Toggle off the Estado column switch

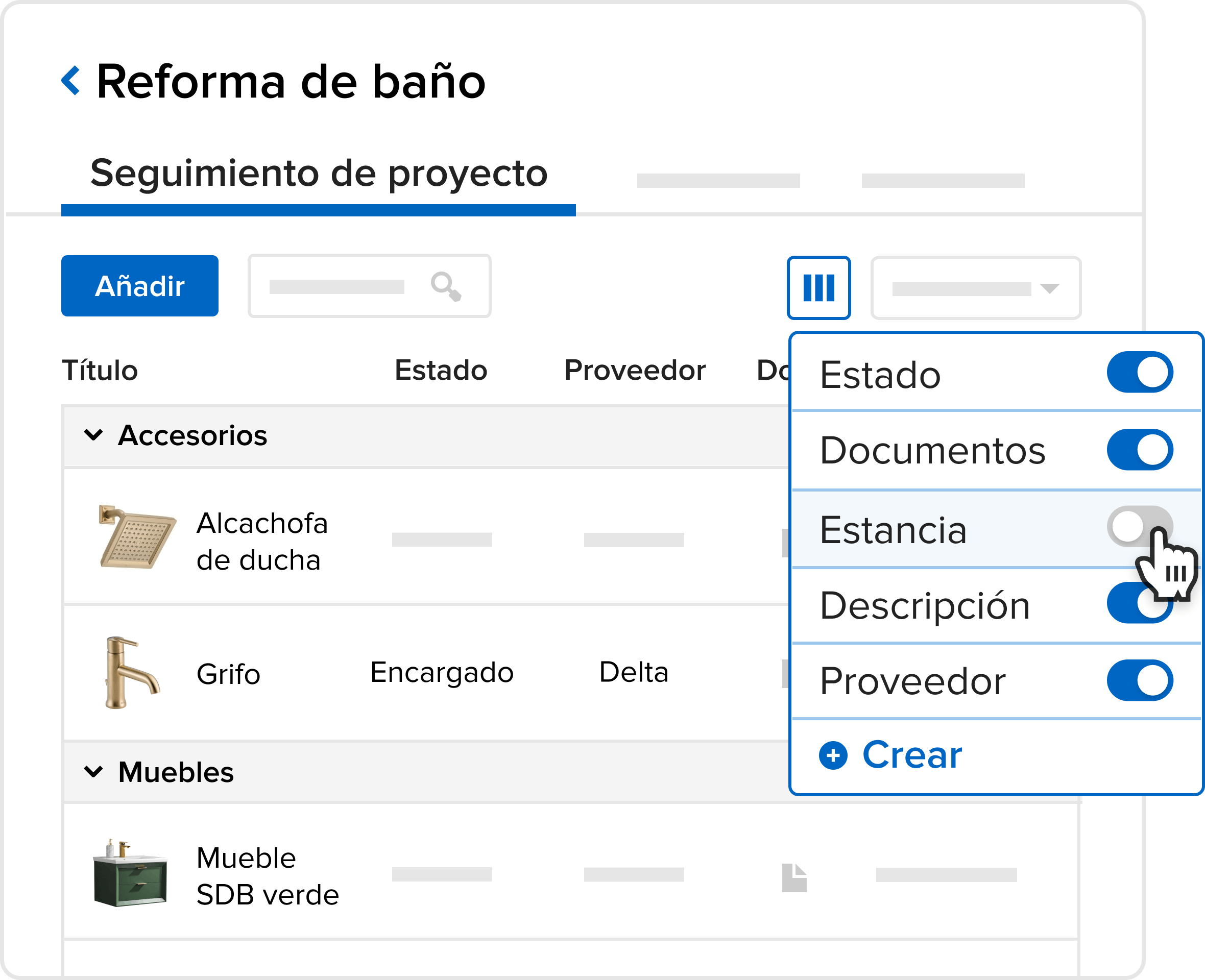(1140, 372)
